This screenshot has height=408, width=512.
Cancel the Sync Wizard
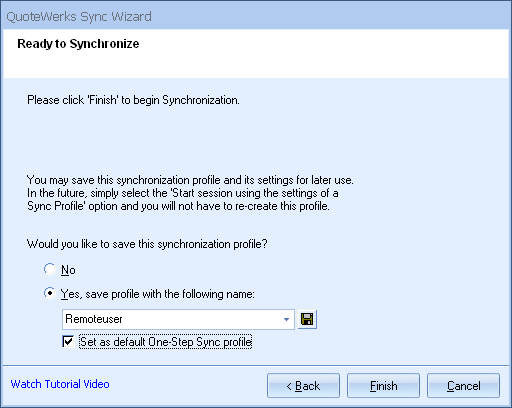(x=463, y=386)
